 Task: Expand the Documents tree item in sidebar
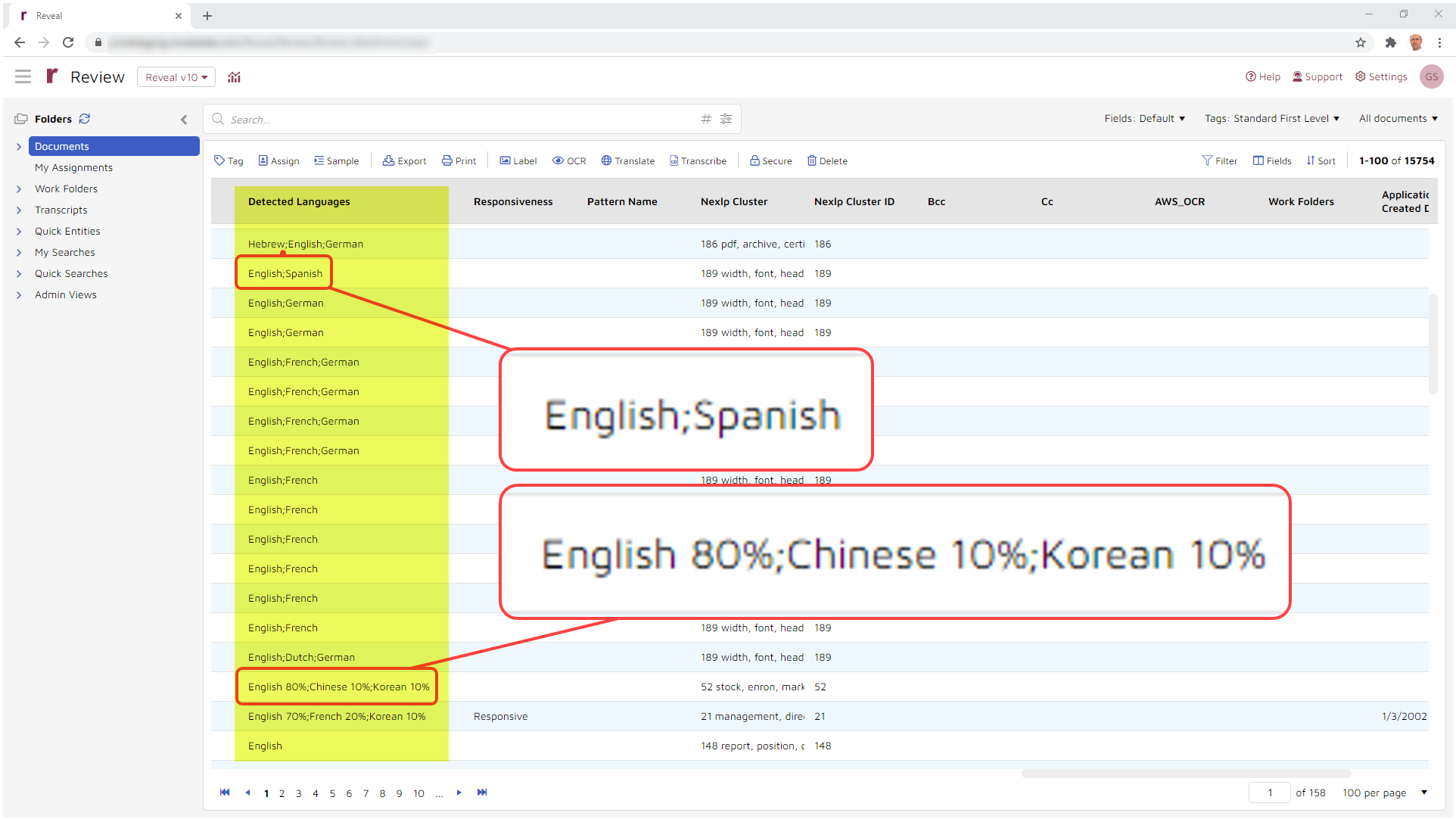pos(18,145)
